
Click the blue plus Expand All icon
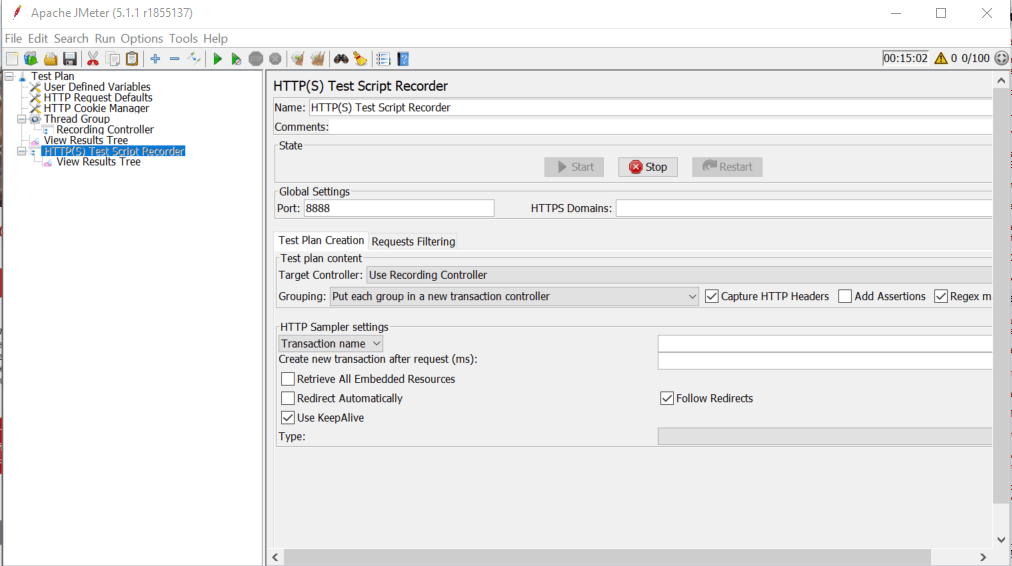[155, 59]
